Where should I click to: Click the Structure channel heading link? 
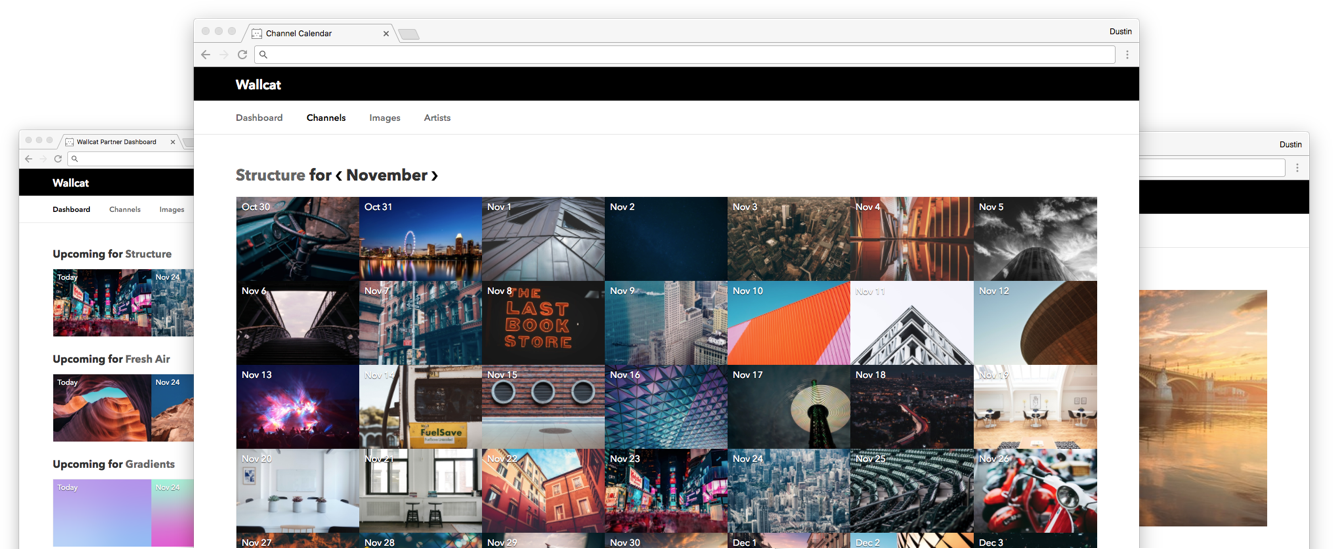pyautogui.click(x=270, y=175)
